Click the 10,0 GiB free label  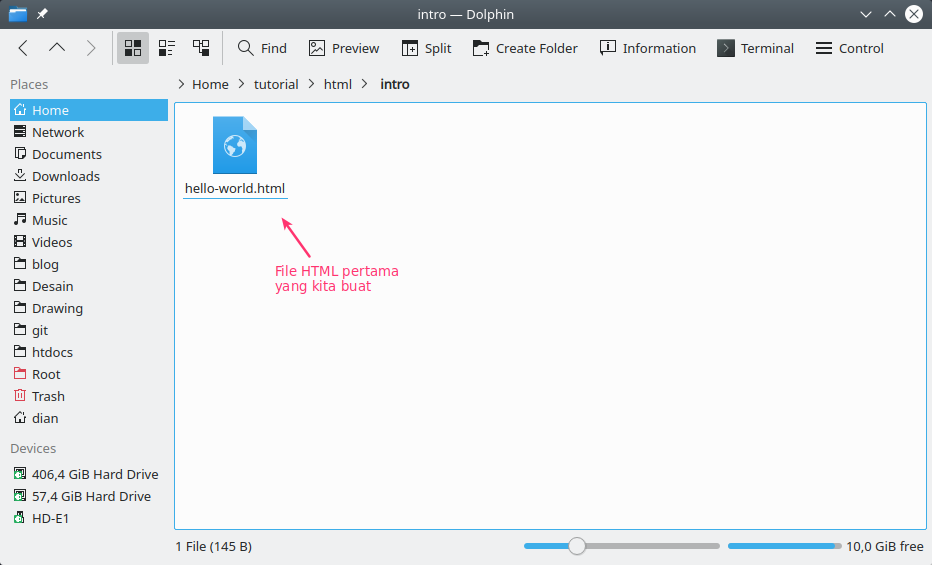click(x=885, y=547)
